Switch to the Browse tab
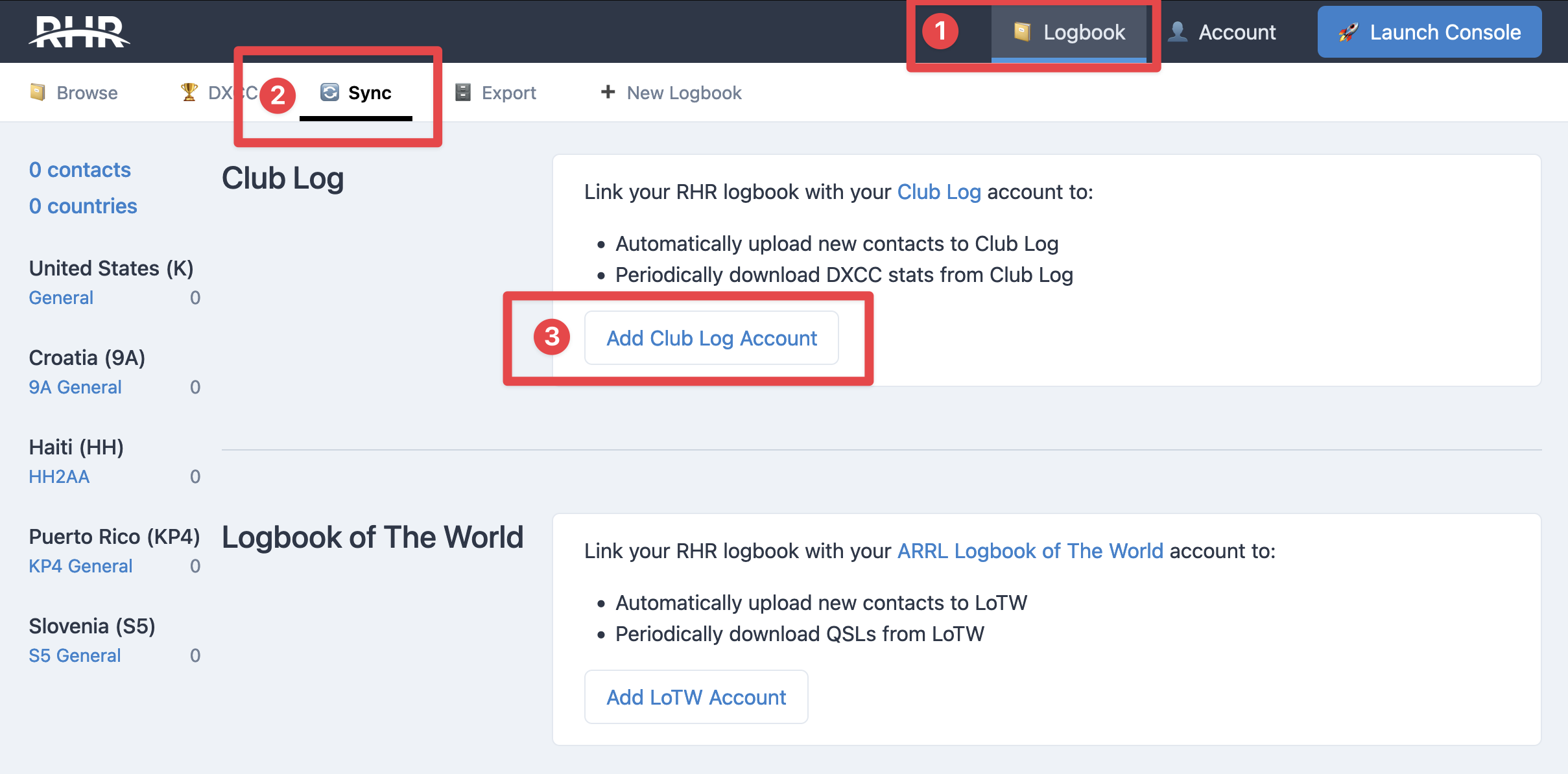This screenshot has width=1568, height=774. [87, 93]
